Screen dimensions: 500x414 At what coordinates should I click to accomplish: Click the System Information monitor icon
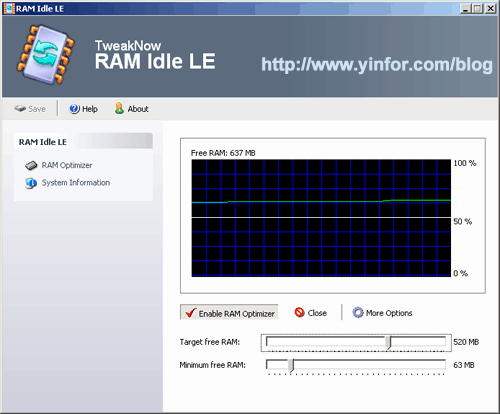click(x=31, y=183)
